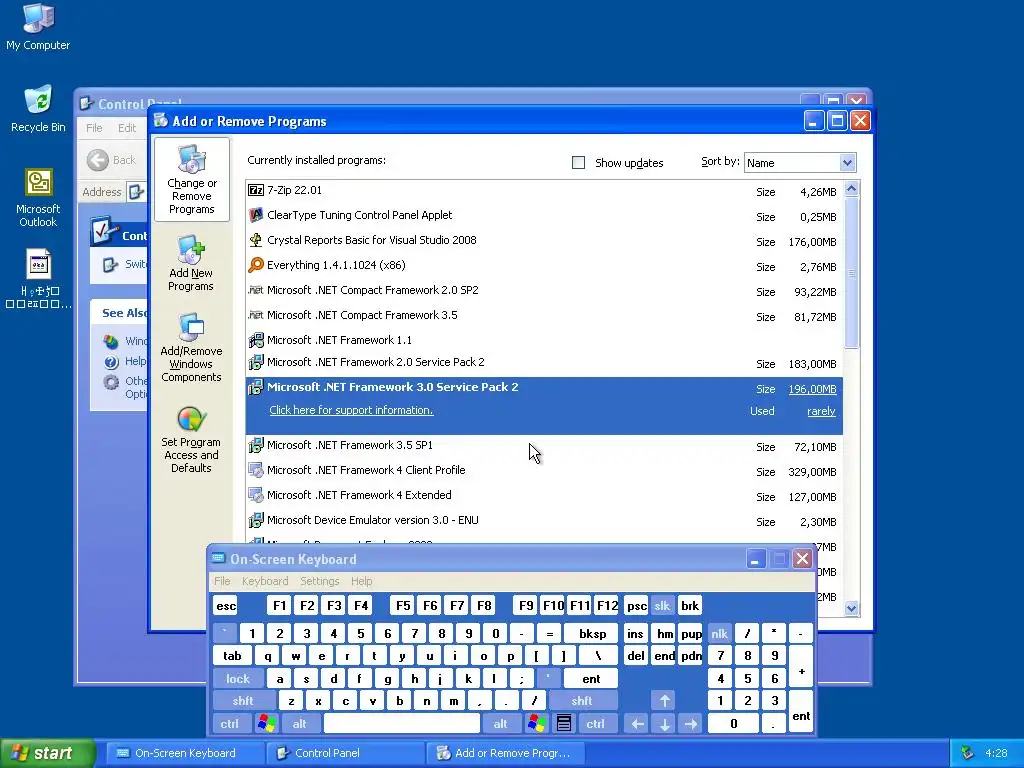Click the F5 key on On-Screen Keyboard

pos(403,605)
